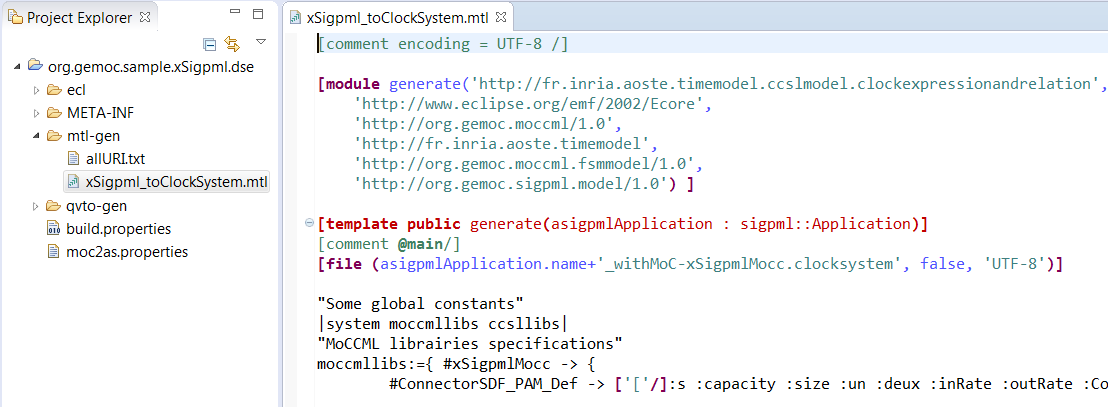Expand the qvto-gen folder
The width and height of the screenshot is (1108, 407).
pos(36,206)
